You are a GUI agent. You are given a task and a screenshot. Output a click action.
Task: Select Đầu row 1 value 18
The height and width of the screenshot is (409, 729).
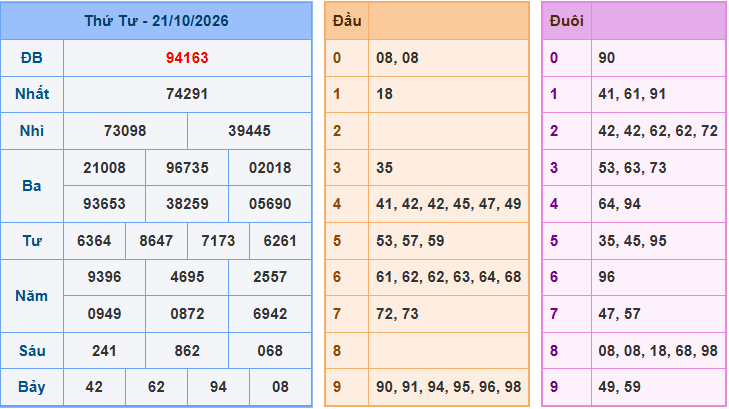pyautogui.click(x=384, y=94)
